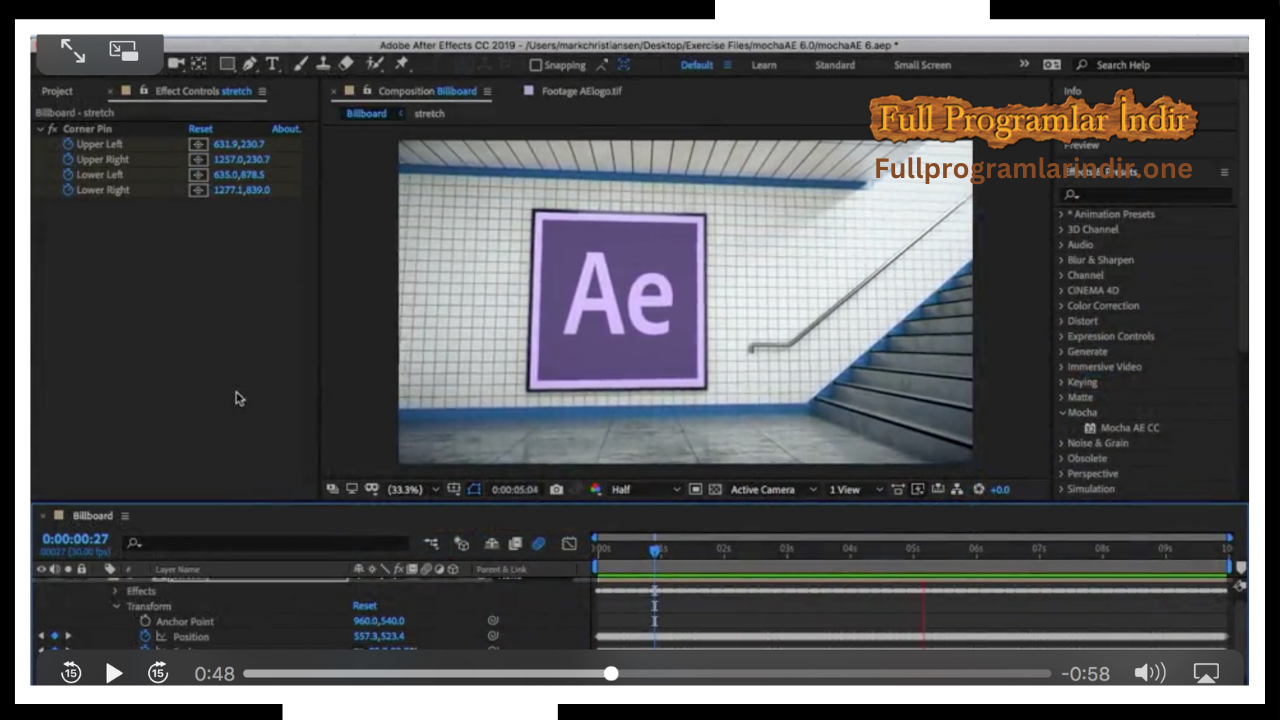Click About for Corner Pin
The height and width of the screenshot is (720, 1280).
click(286, 129)
